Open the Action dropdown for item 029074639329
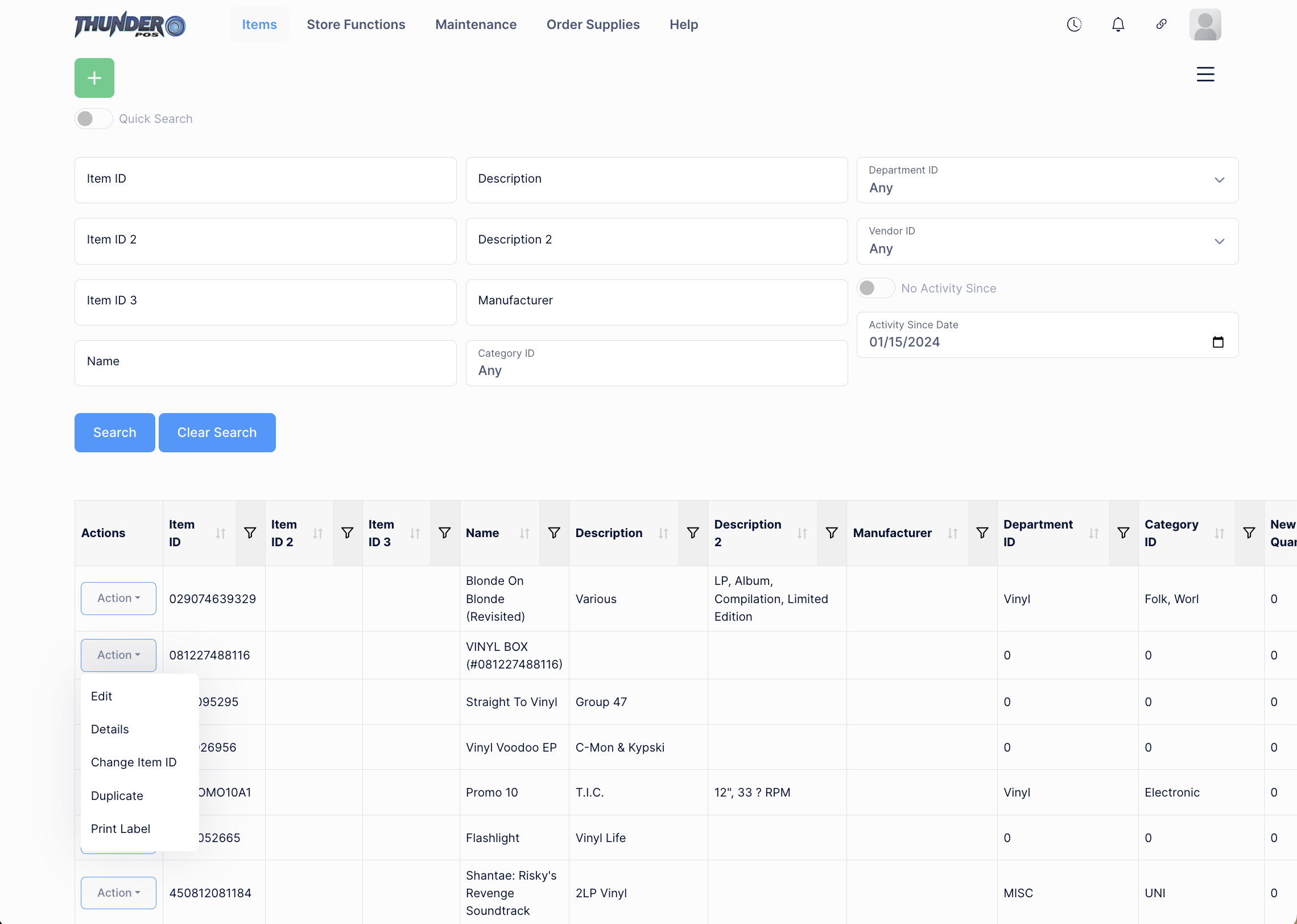Image resolution: width=1297 pixels, height=924 pixels. pos(118,598)
